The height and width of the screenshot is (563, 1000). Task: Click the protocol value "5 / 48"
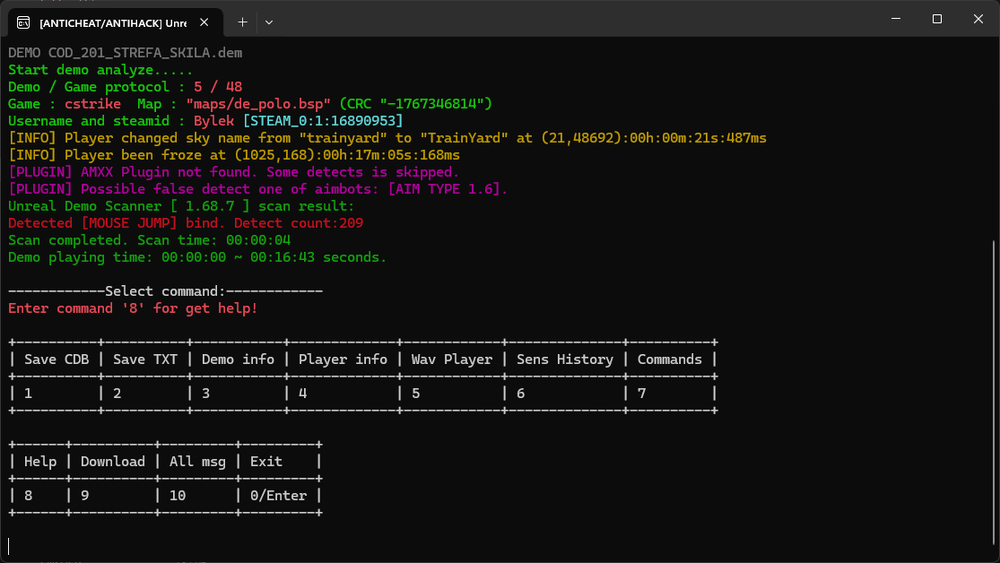click(217, 87)
